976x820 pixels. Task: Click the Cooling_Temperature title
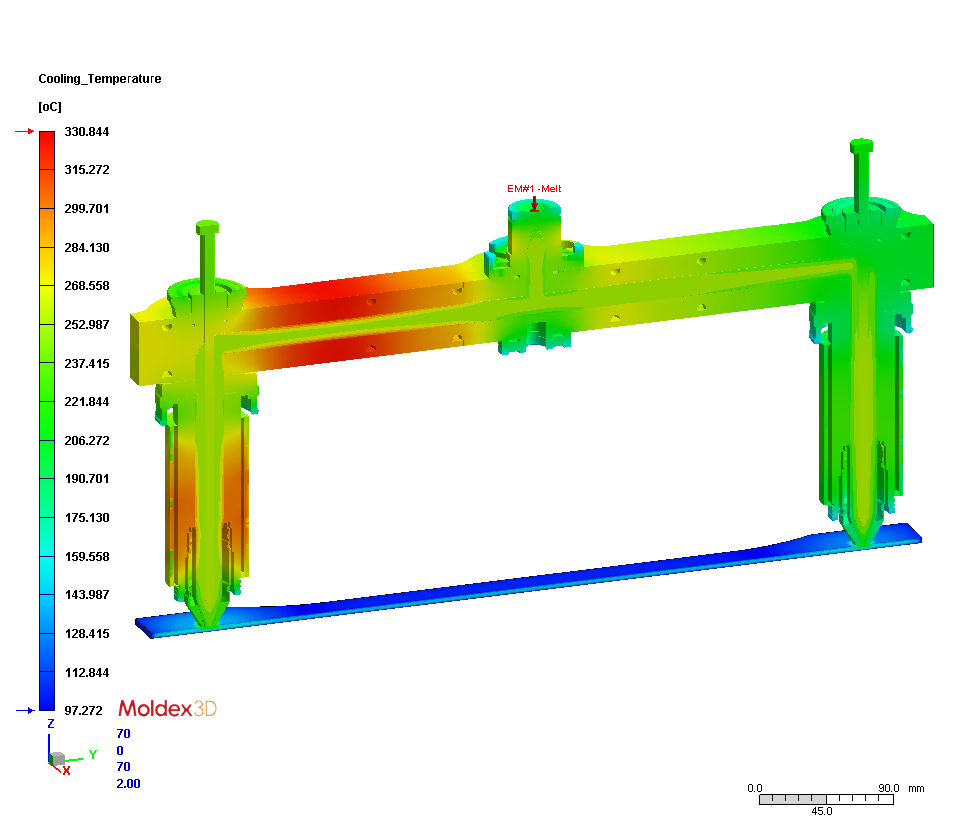click(100, 78)
